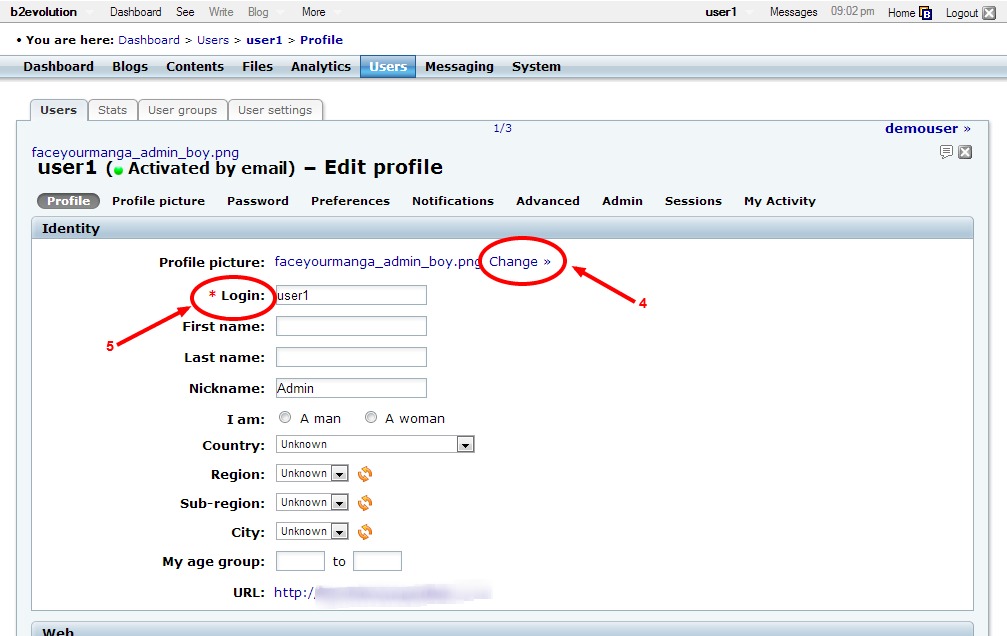Open the Sub-region dropdown
Image resolution: width=1007 pixels, height=636 pixels.
coord(312,502)
